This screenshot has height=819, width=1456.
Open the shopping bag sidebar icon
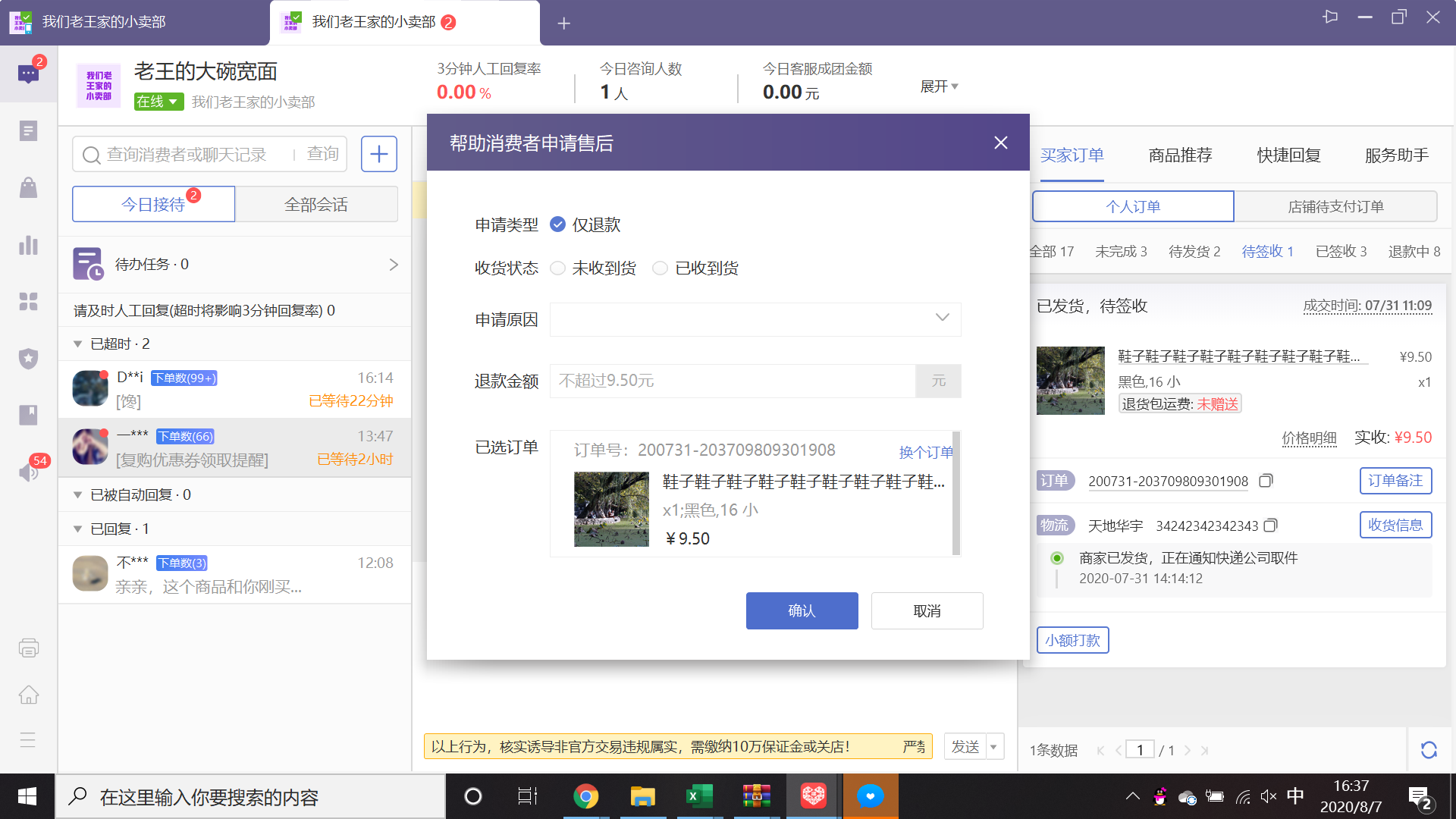[x=28, y=187]
